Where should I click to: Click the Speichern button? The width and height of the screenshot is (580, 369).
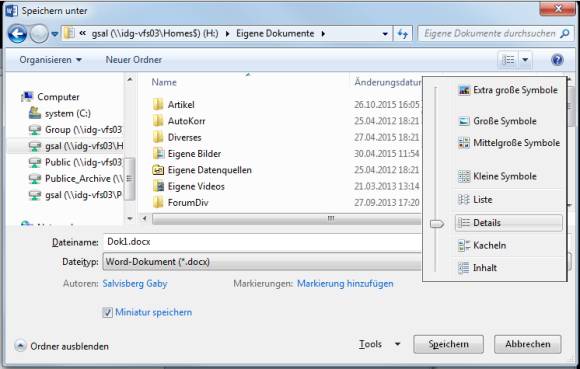pyautogui.click(x=448, y=344)
